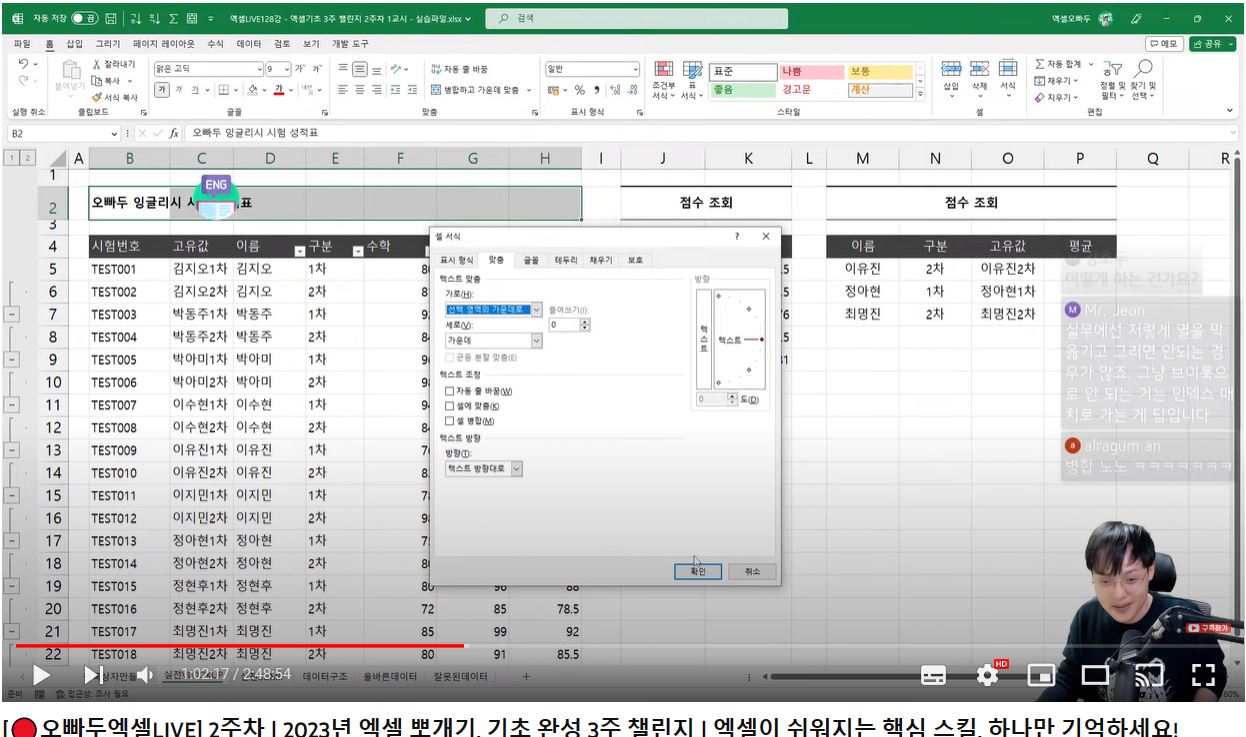Click the save icon in the title bar
The image size is (1246, 737).
pyautogui.click(x=109, y=18)
